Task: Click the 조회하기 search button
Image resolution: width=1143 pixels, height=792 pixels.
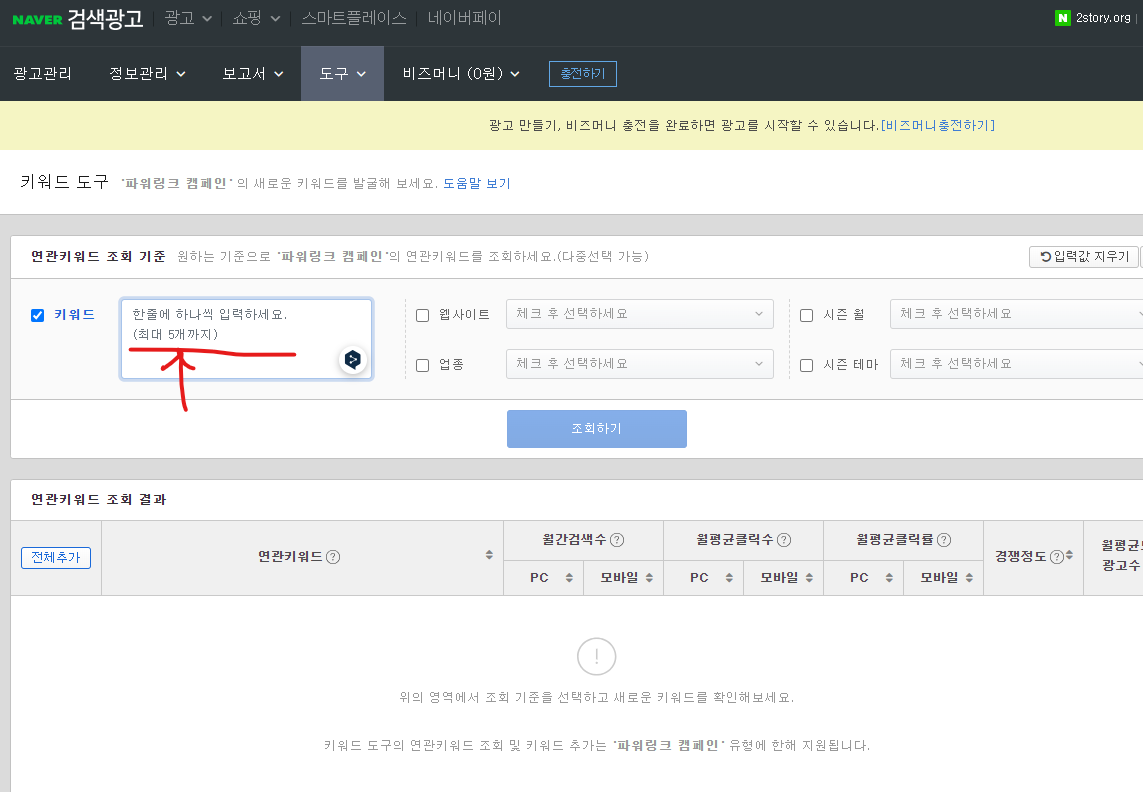Action: pos(596,428)
